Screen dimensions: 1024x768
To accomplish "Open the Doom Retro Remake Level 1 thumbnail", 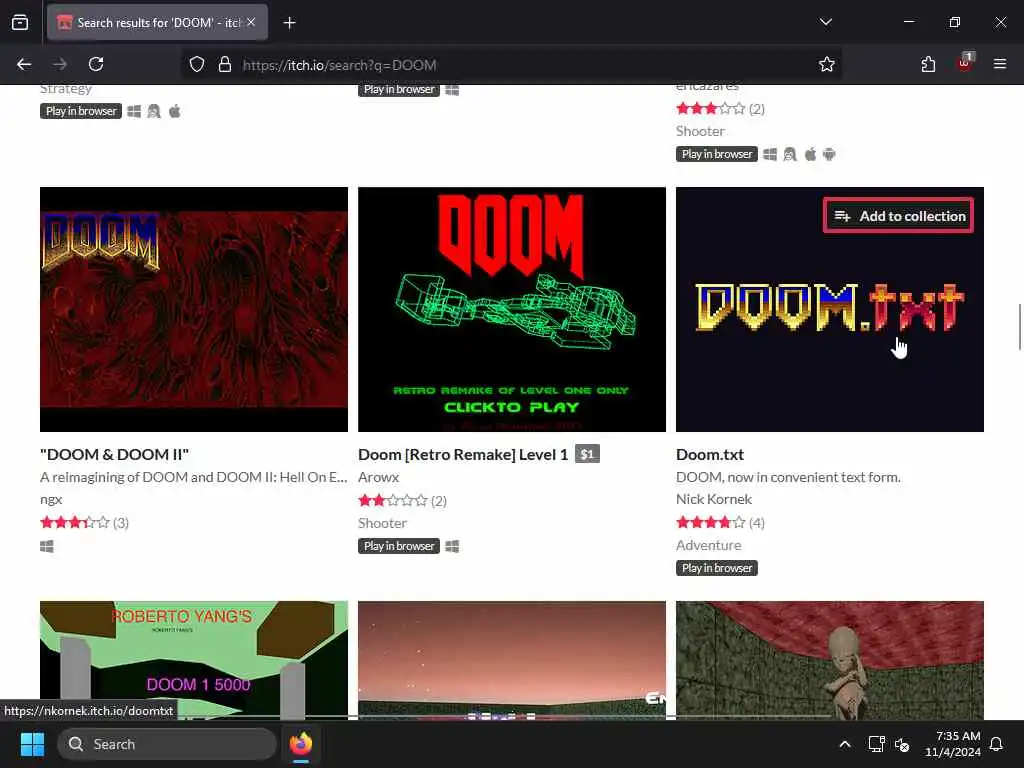I will click(512, 309).
